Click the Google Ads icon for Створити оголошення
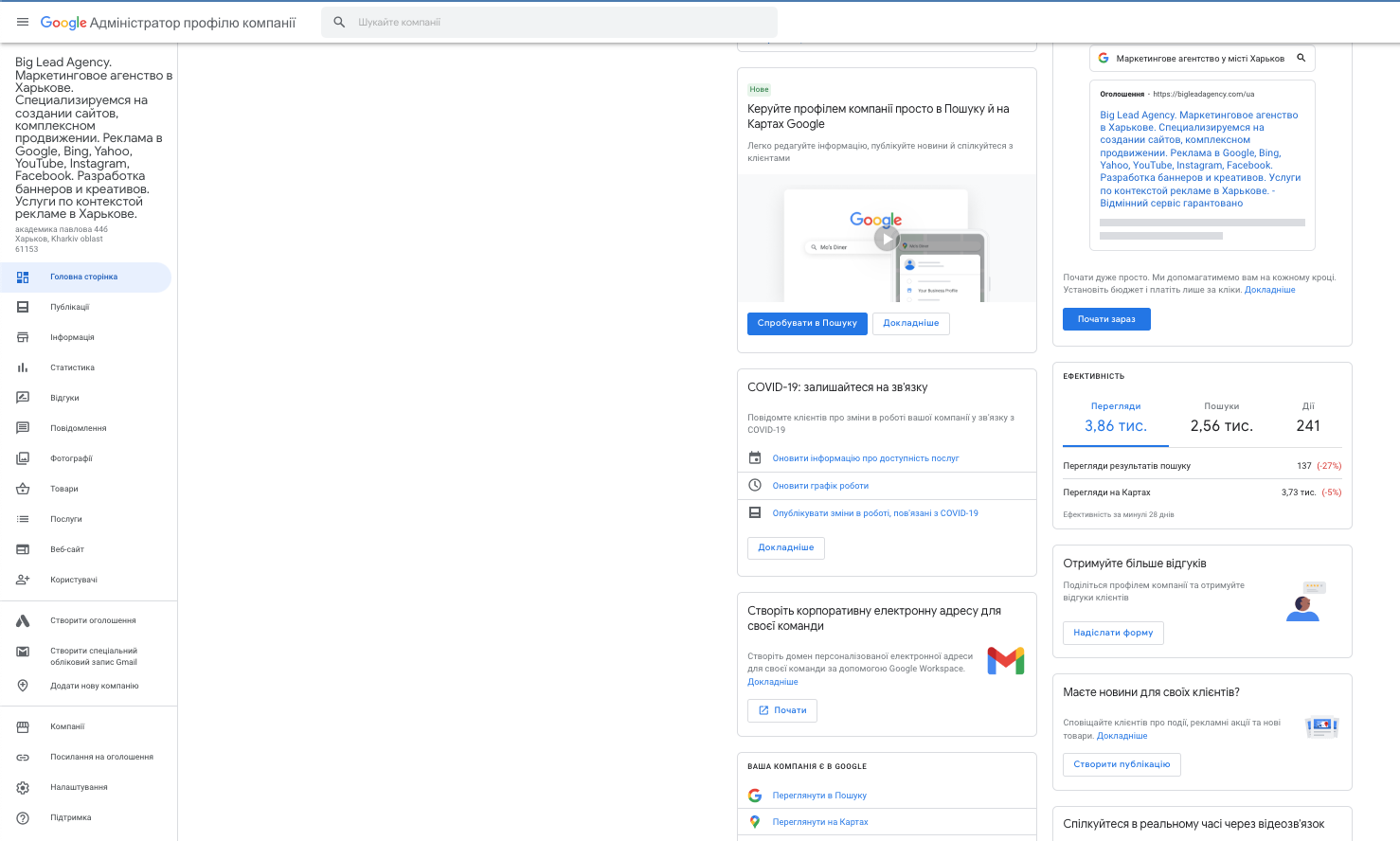Viewport: 1400px width, 841px height. pyautogui.click(x=23, y=620)
